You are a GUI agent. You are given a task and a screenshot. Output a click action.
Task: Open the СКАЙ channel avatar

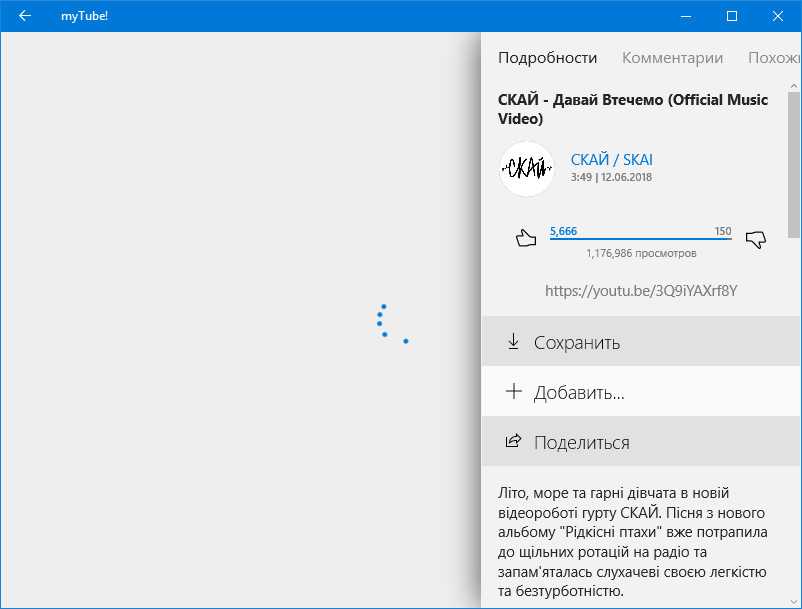tap(527, 169)
